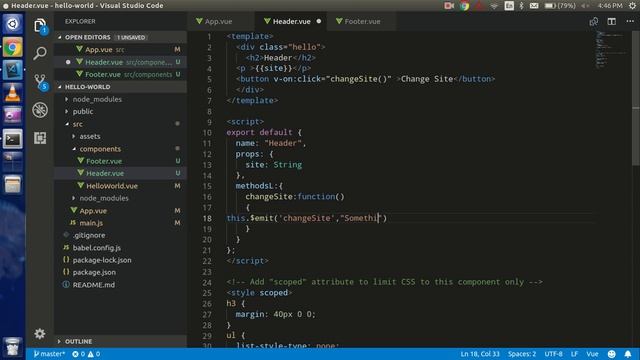Change line ending via LF item
640x360 pixels.
(574, 354)
